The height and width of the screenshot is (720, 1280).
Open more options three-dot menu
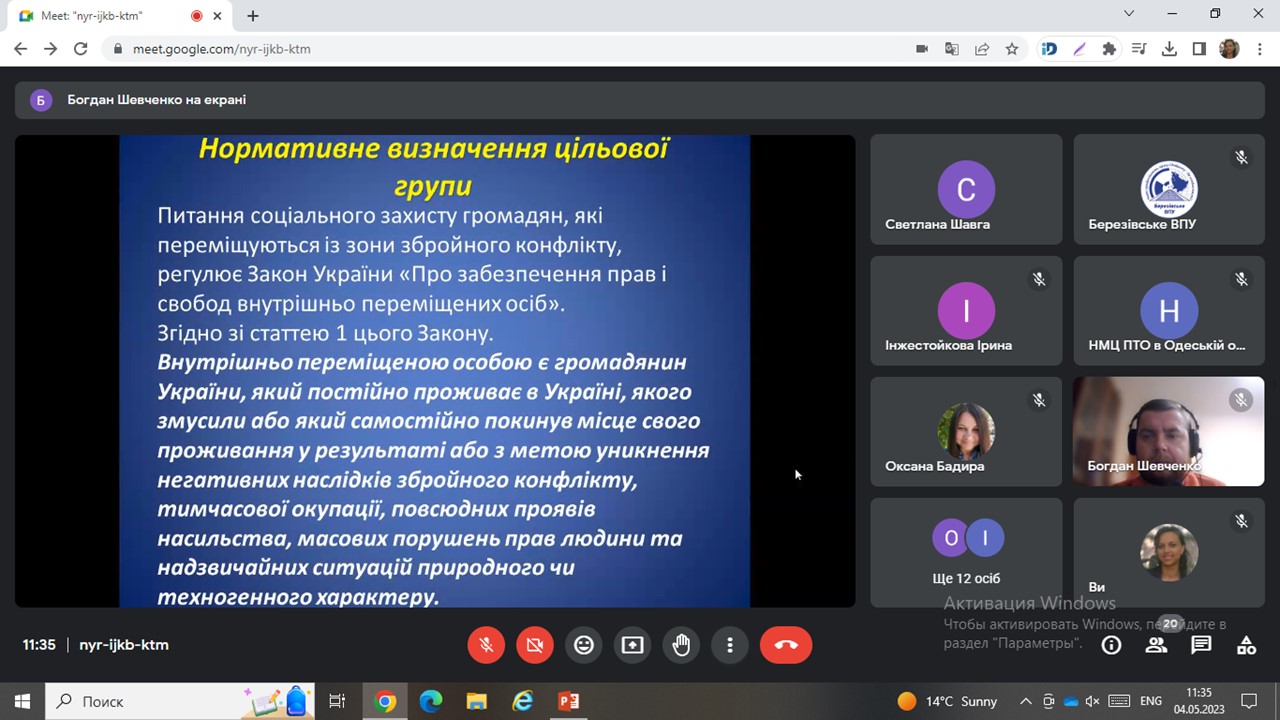(730, 646)
